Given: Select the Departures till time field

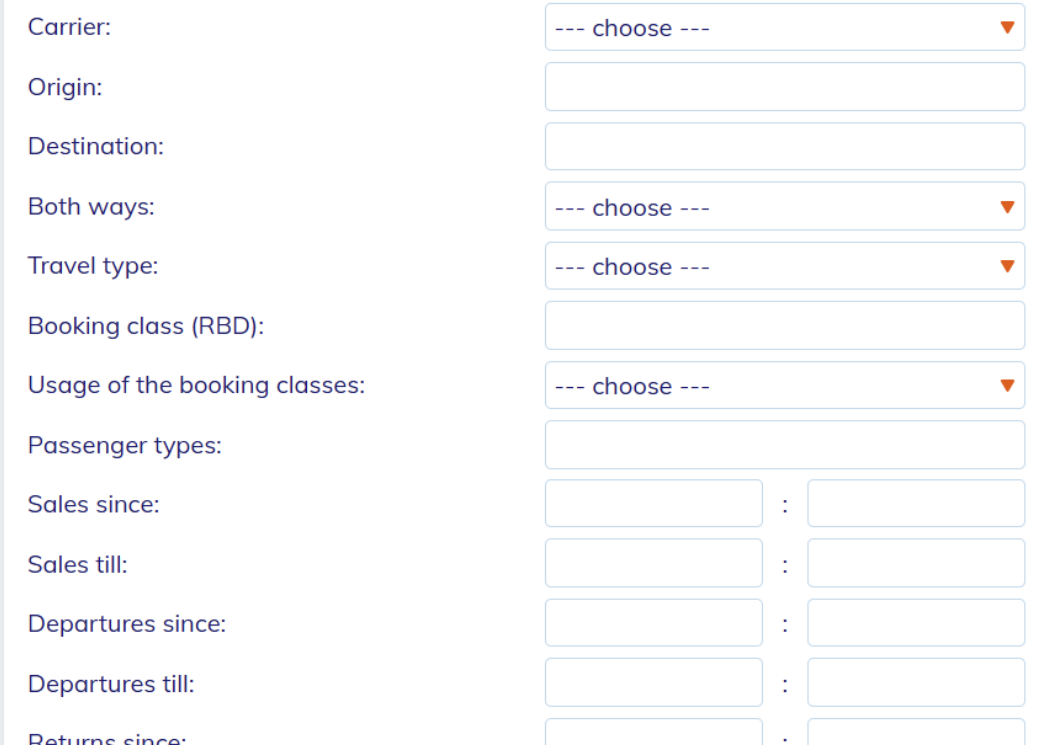Looking at the screenshot, I should pos(915,683).
